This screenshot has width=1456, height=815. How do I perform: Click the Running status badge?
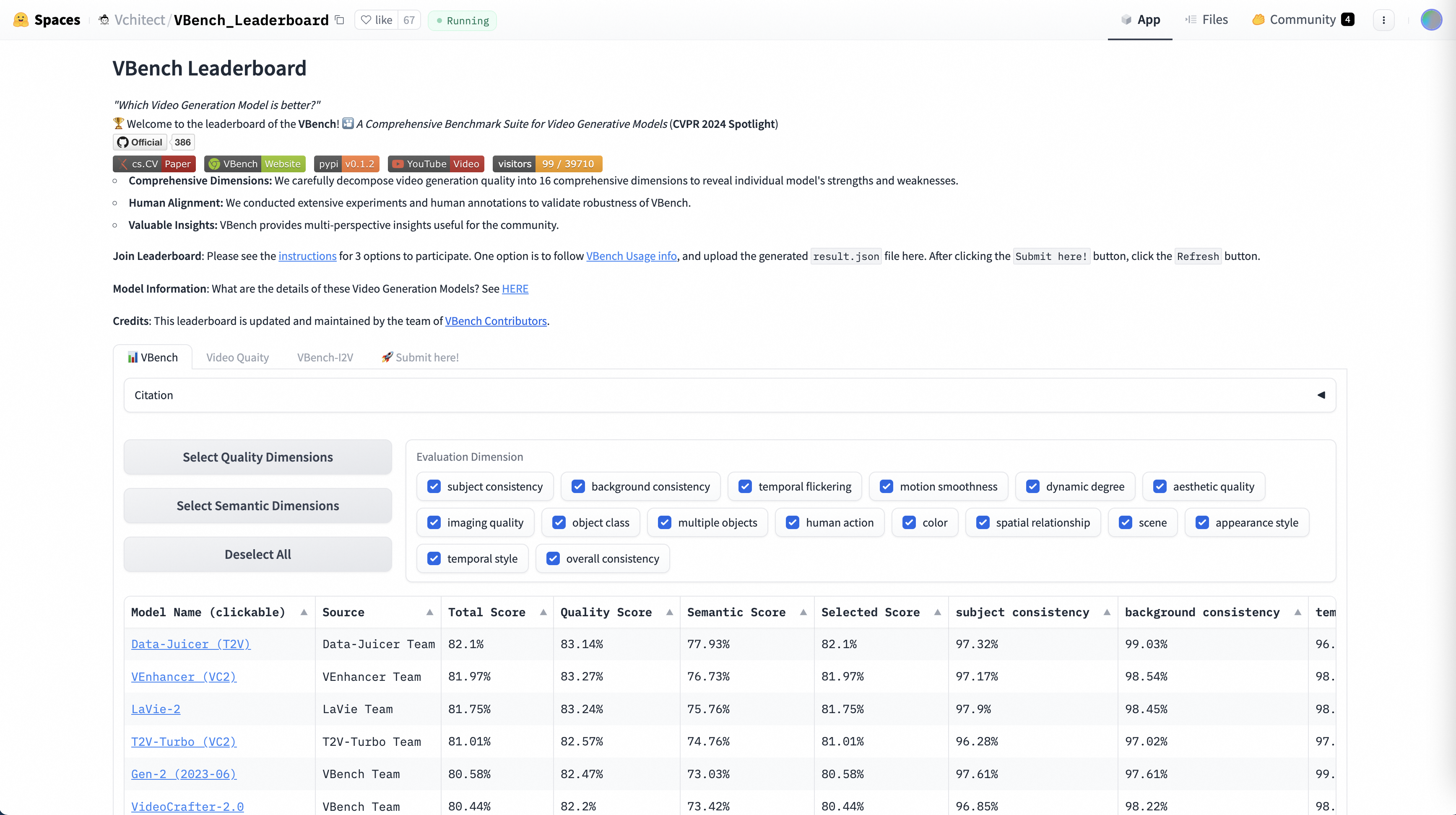pos(463,21)
